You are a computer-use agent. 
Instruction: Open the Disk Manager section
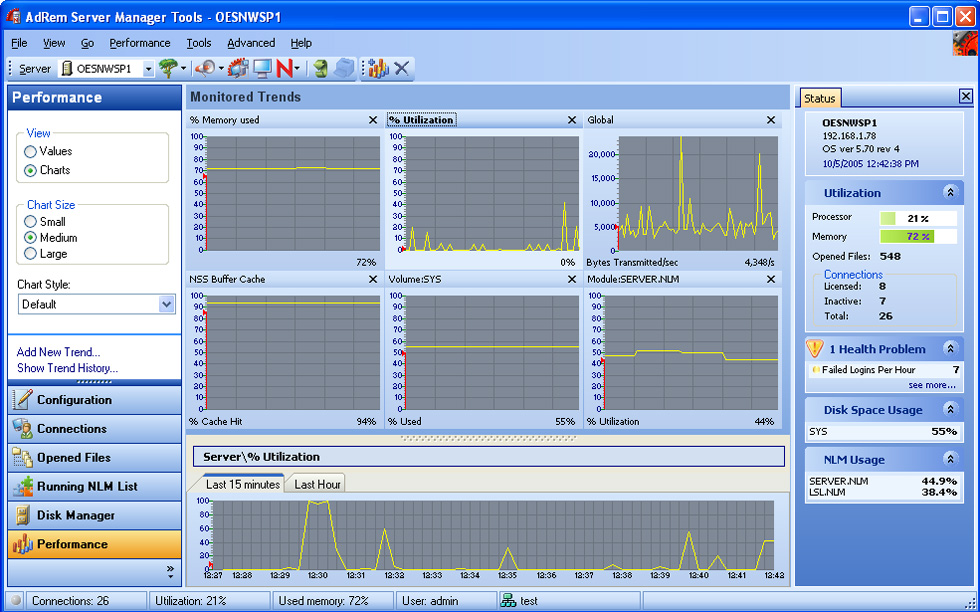click(x=94, y=515)
